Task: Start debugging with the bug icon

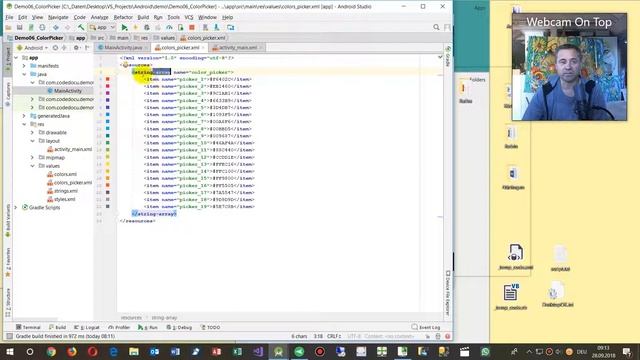Action: pyautogui.click(x=147, y=27)
